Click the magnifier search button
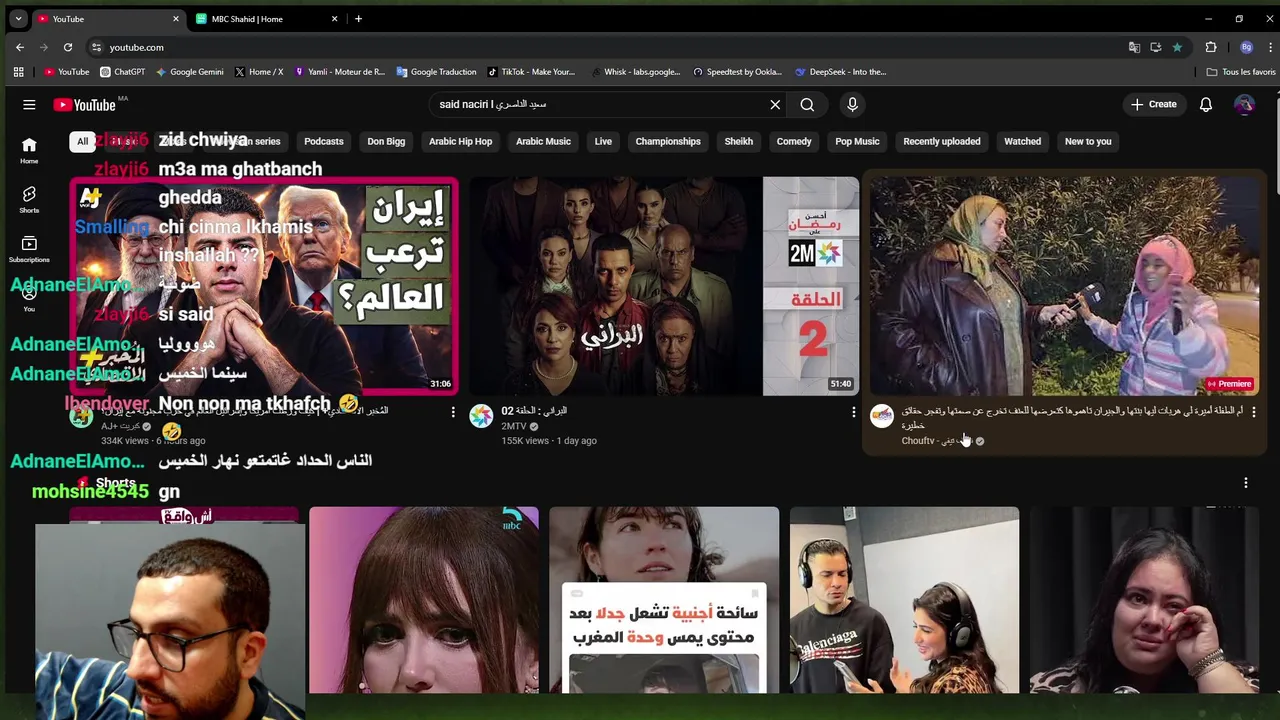1280x720 pixels. 807,104
